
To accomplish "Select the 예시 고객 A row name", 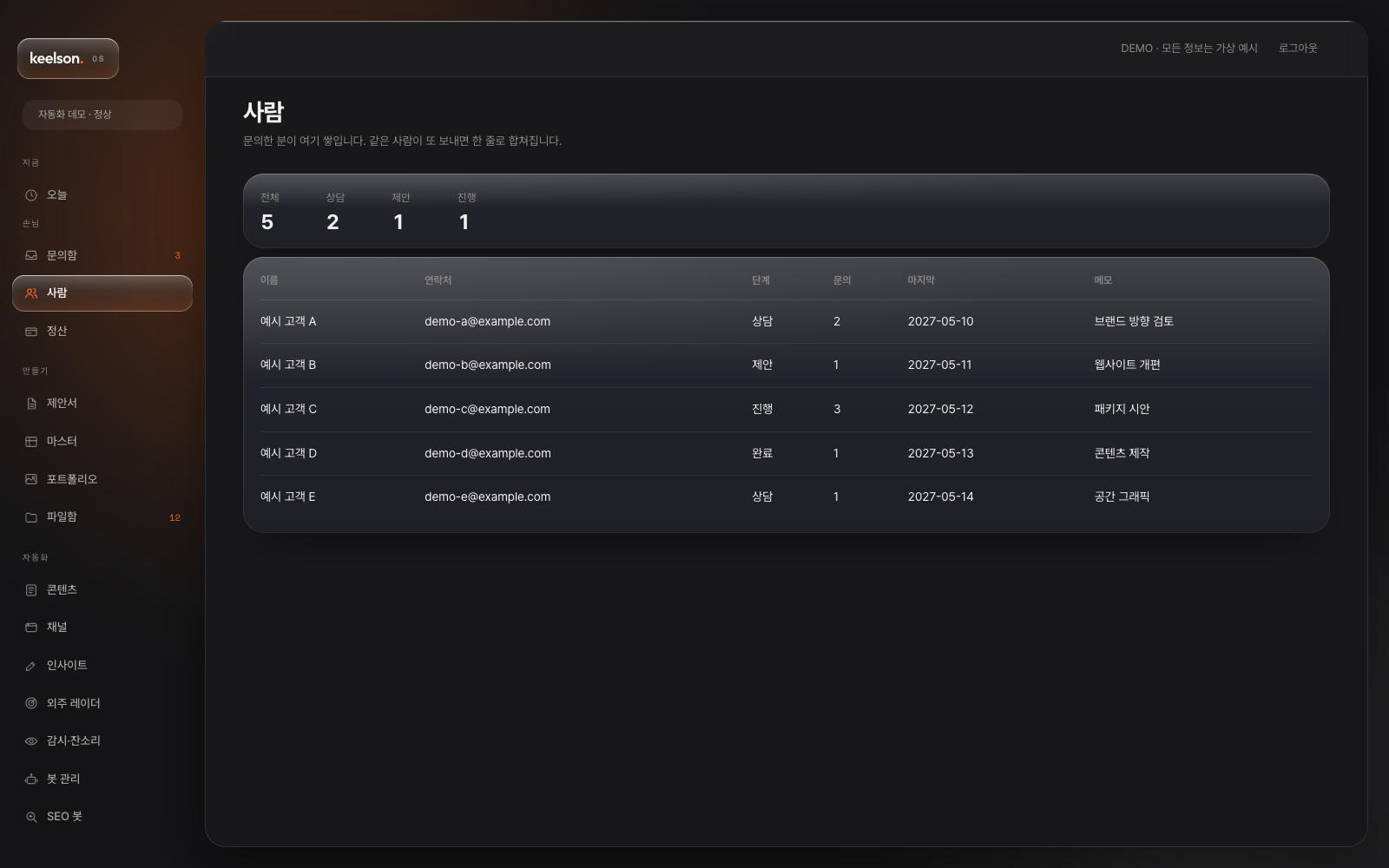I will tap(288, 321).
